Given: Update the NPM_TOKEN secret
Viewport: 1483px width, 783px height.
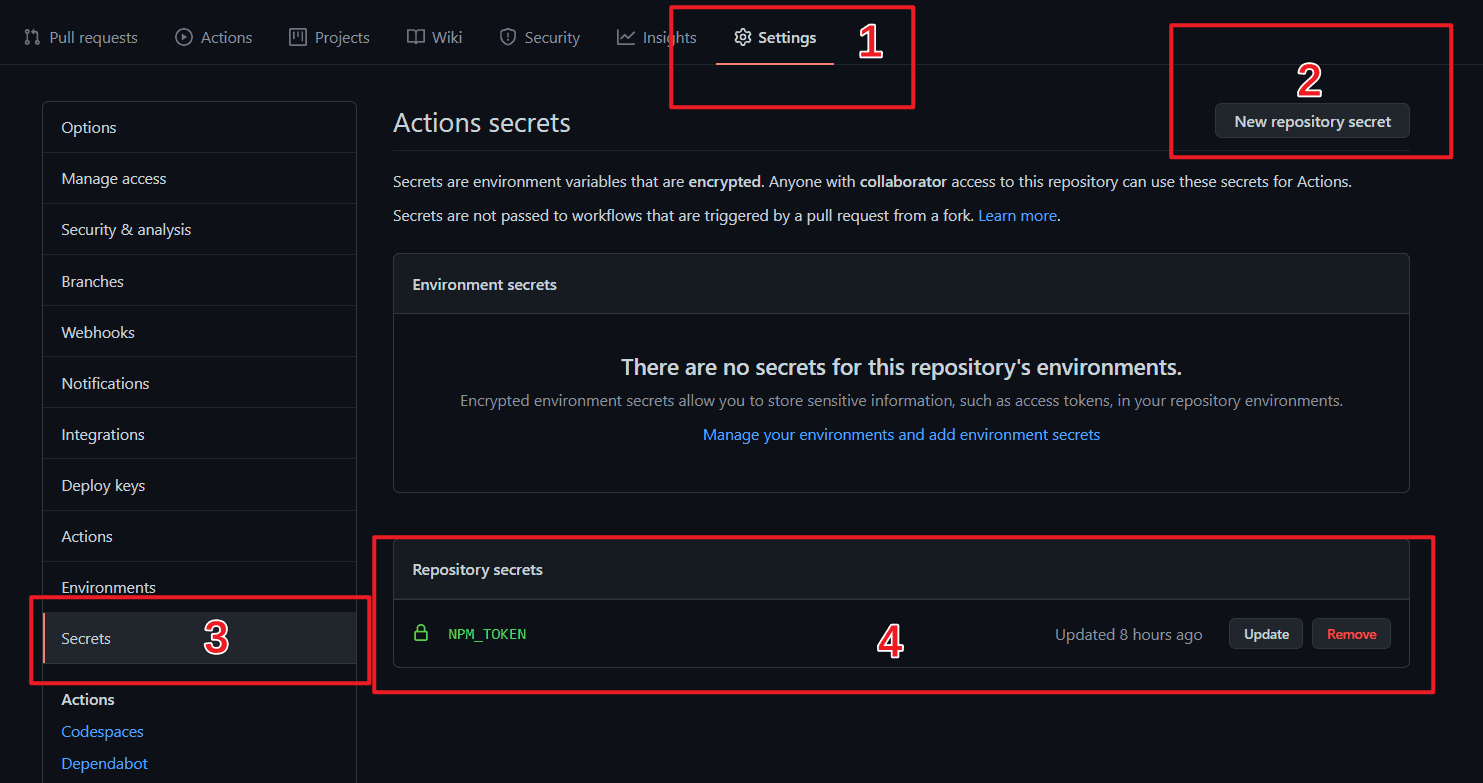Looking at the screenshot, I should point(1266,634).
